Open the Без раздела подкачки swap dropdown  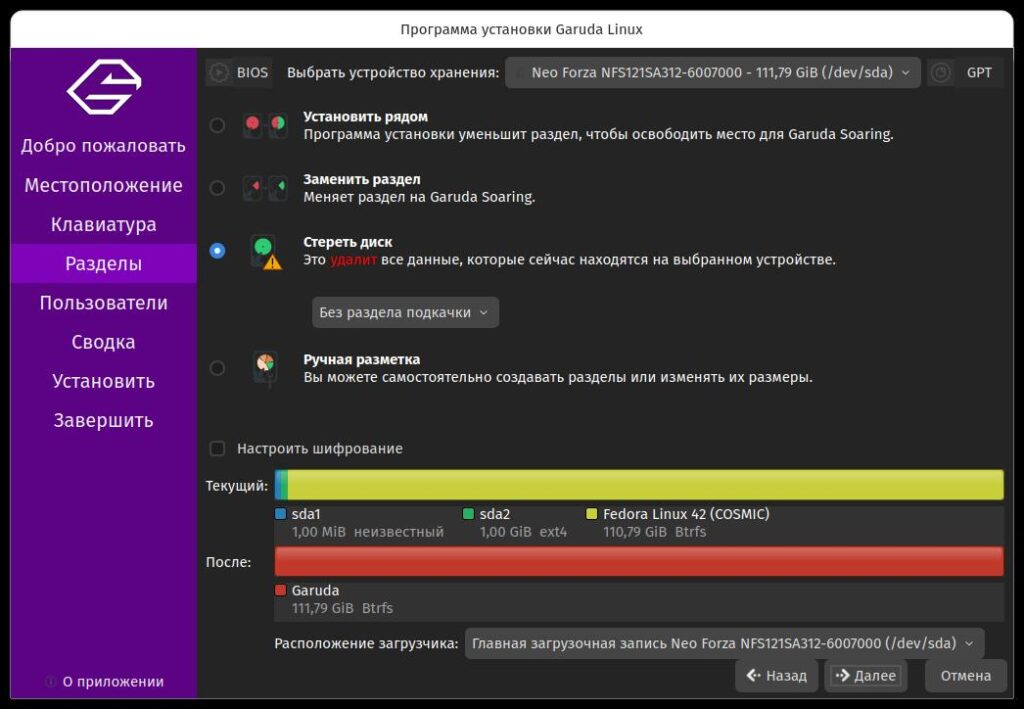click(x=405, y=313)
